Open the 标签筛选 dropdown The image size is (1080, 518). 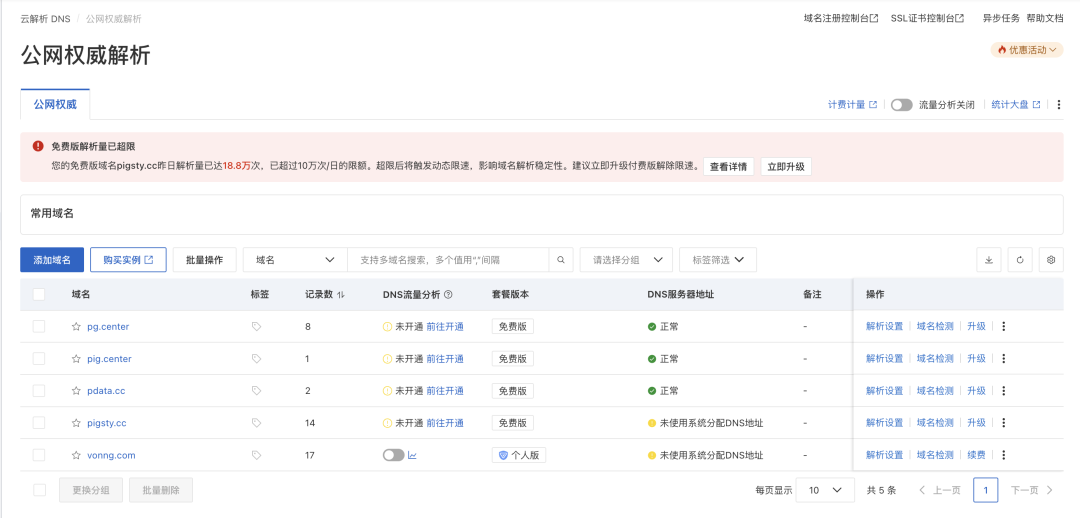718,260
